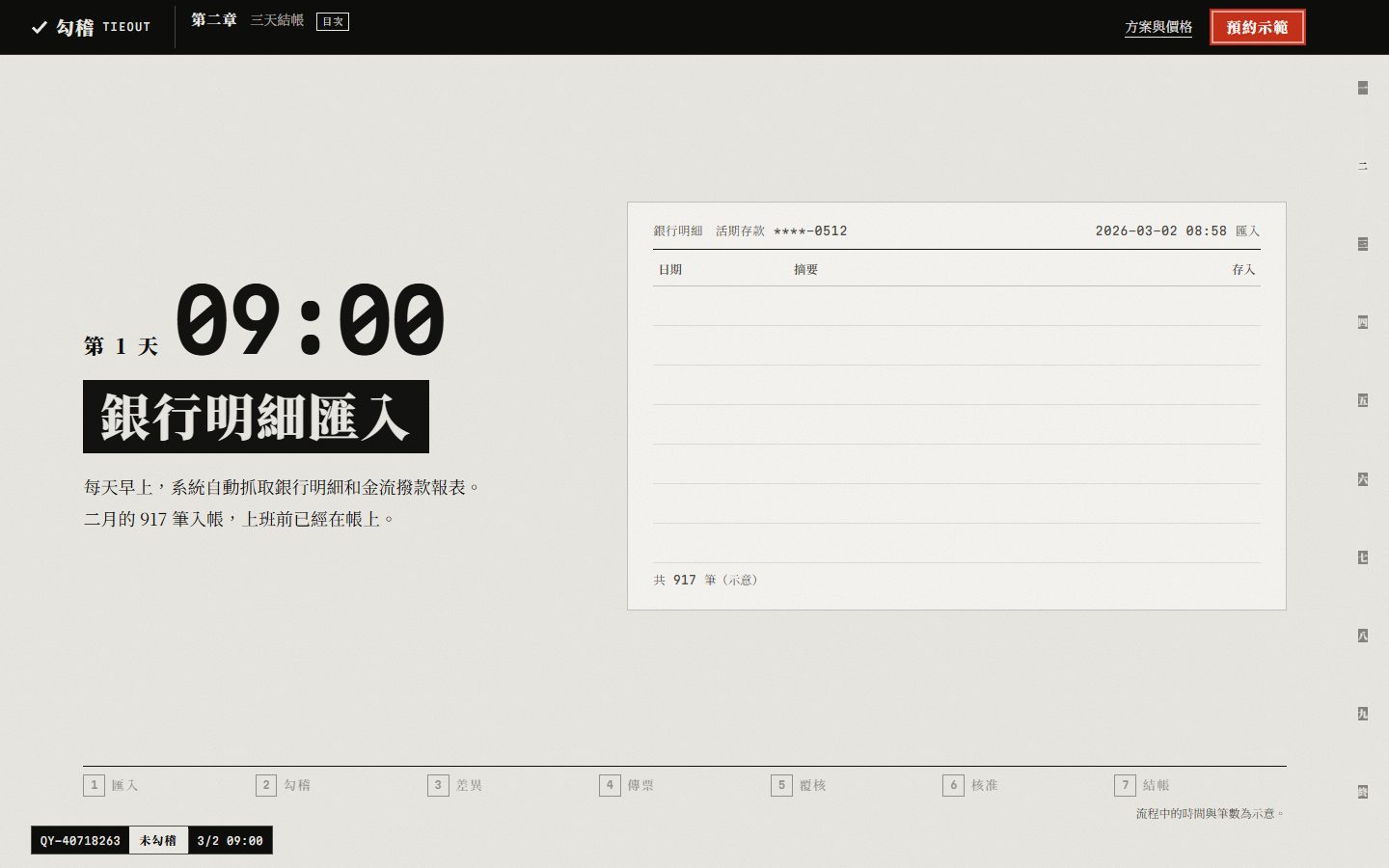Jump to the last side navigation marker
Image resolution: width=1389 pixels, height=868 pixels.
[x=1363, y=792]
